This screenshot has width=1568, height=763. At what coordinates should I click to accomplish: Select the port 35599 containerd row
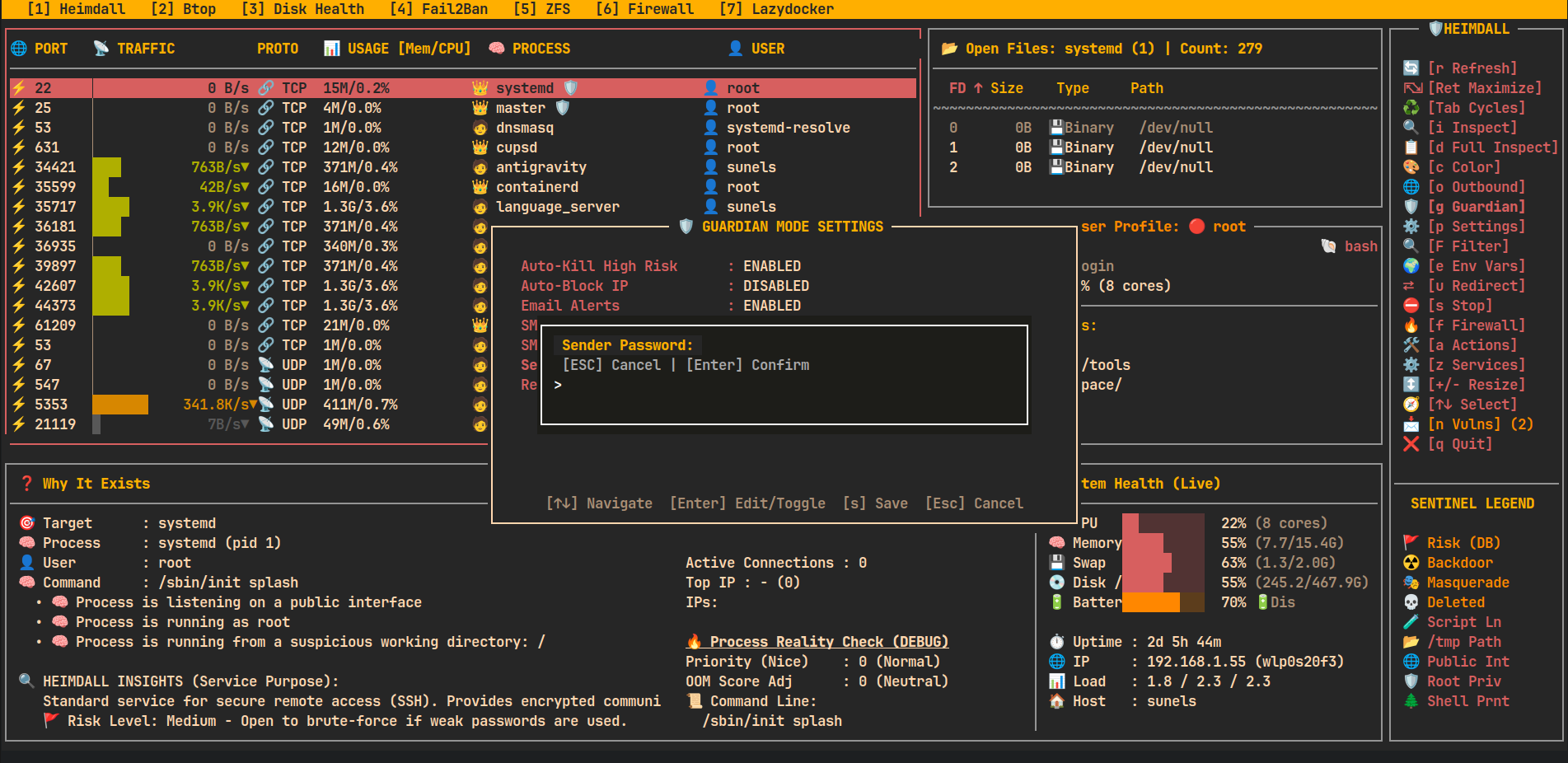tap(463, 187)
